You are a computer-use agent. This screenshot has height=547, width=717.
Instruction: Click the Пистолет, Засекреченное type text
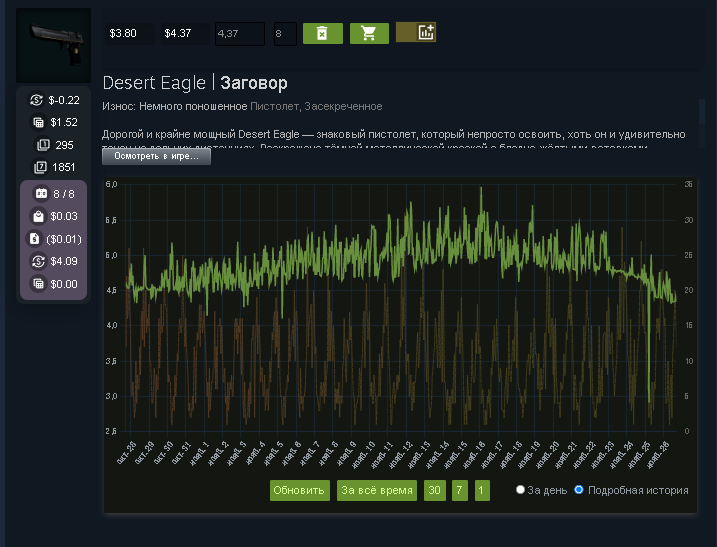pyautogui.click(x=316, y=107)
